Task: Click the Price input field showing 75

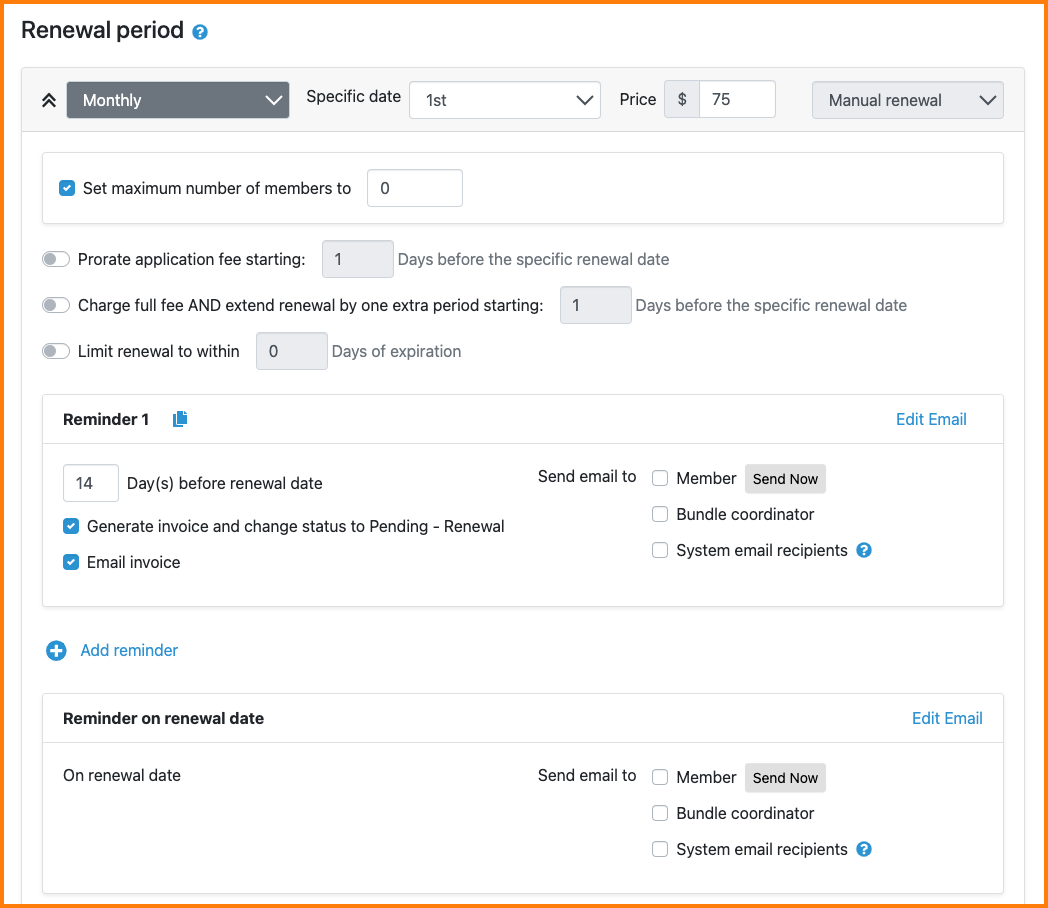Action: tap(736, 100)
